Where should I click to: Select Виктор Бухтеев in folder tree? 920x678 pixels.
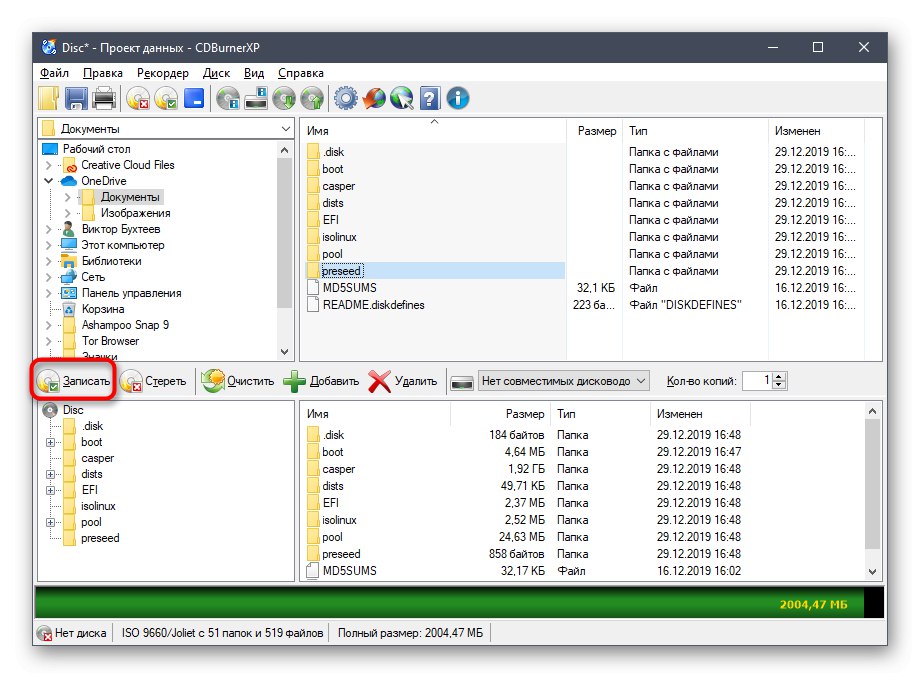pyautogui.click(x=120, y=229)
